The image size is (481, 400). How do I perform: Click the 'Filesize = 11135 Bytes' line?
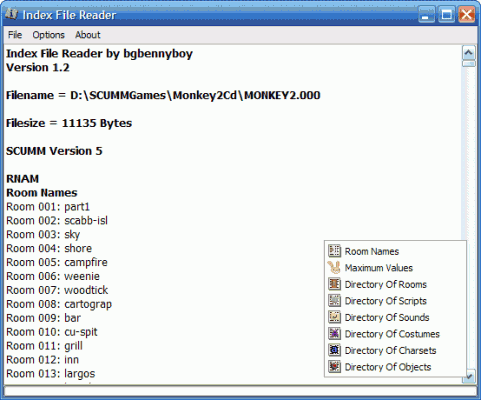pos(69,123)
